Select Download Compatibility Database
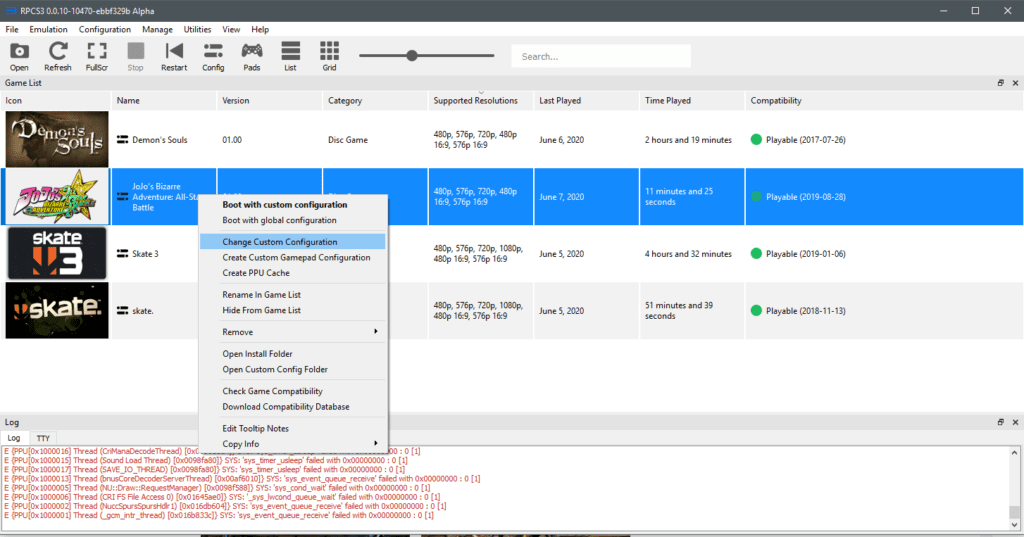The width and height of the screenshot is (1024, 537). (x=293, y=406)
